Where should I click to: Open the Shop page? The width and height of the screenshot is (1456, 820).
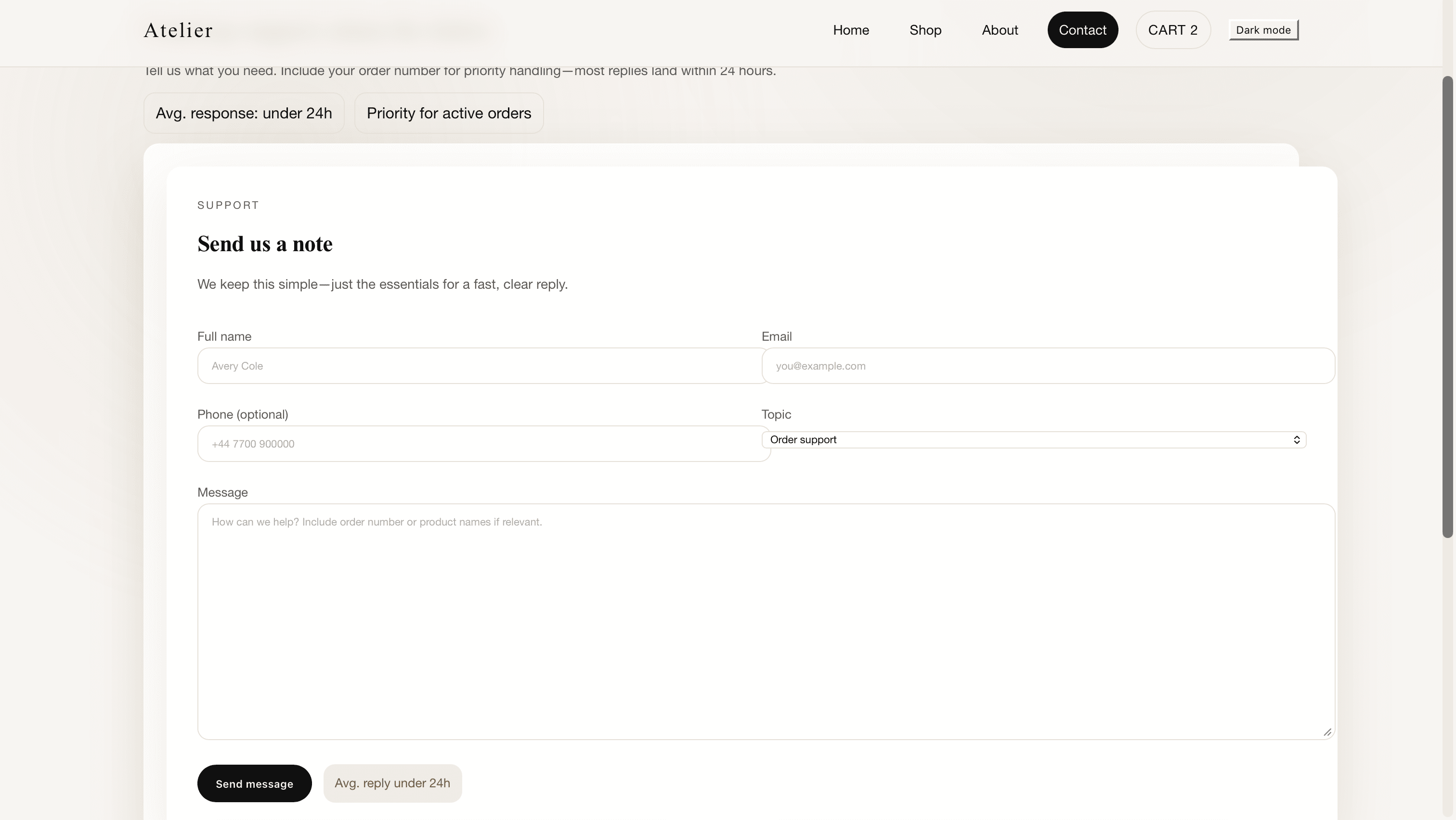[x=925, y=30]
